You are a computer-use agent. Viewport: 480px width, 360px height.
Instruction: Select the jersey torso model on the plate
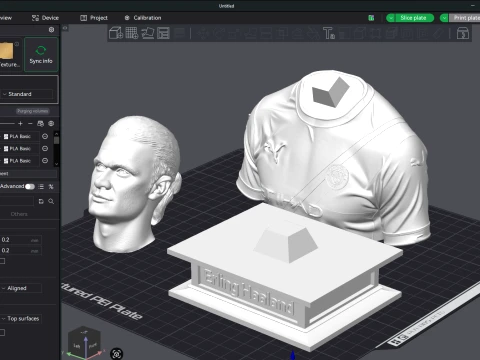click(333, 152)
